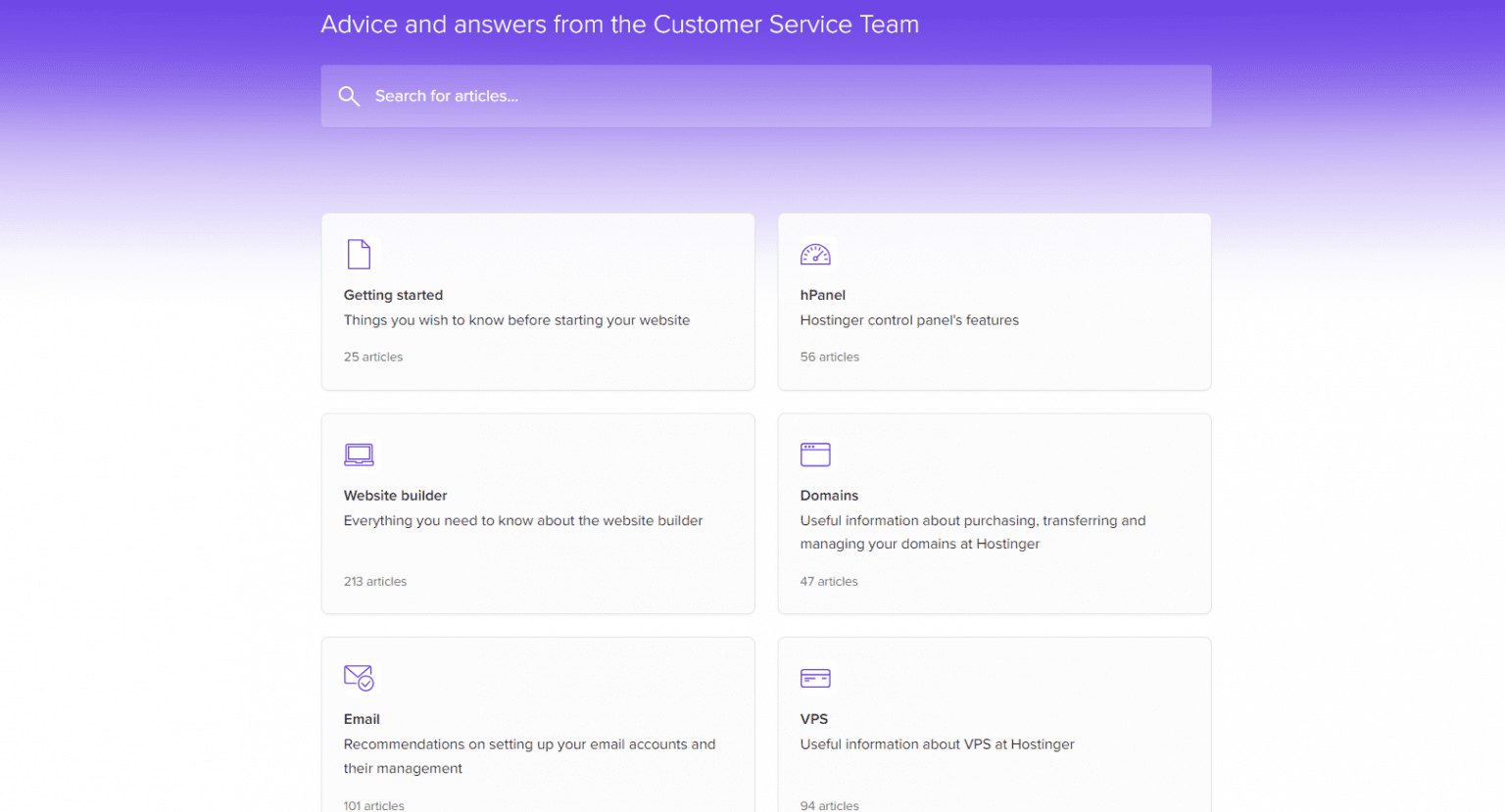Click the 47 articles label under Domains

point(829,581)
